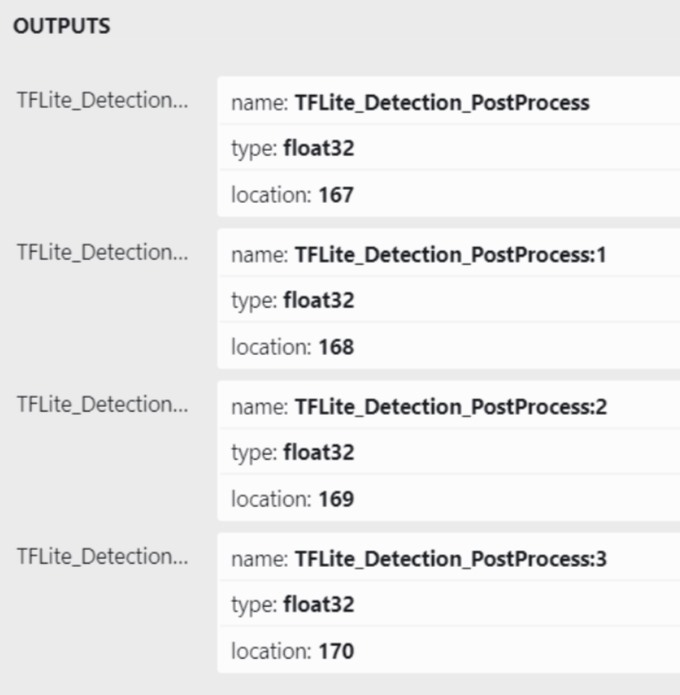680x695 pixels.
Task: Click float32 type above location 168
Action: pyautogui.click(x=318, y=301)
